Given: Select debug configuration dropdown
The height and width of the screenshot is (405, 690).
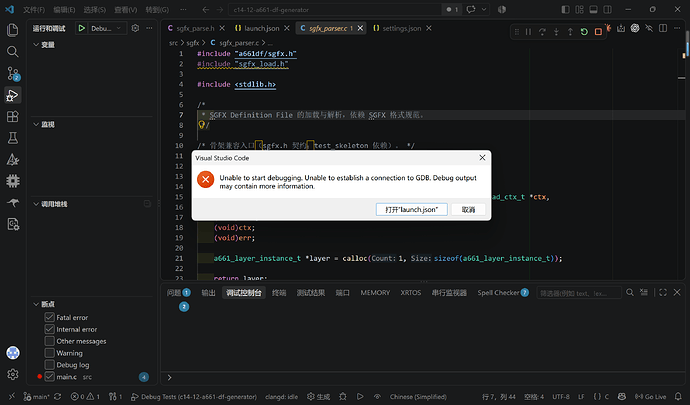Looking at the screenshot, I should tap(106, 28).
